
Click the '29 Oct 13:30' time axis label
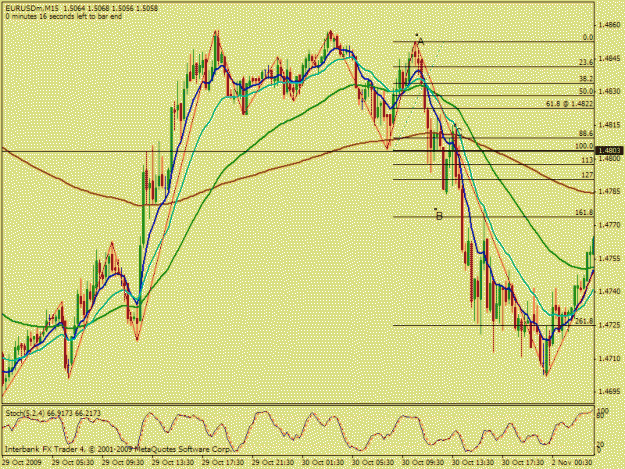(173, 463)
